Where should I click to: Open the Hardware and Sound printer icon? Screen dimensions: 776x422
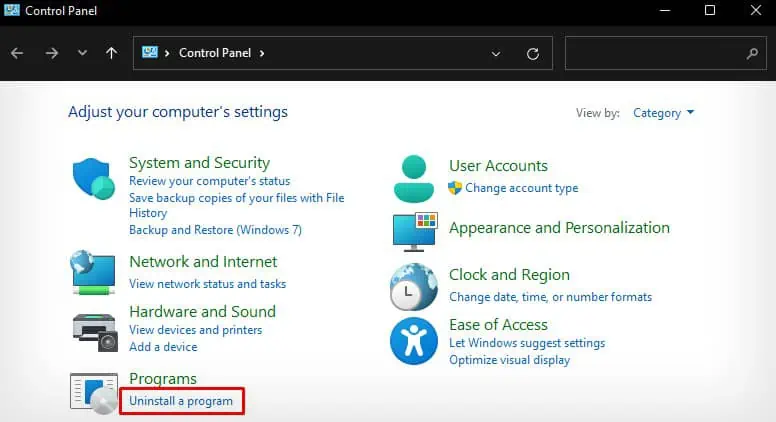tap(95, 332)
